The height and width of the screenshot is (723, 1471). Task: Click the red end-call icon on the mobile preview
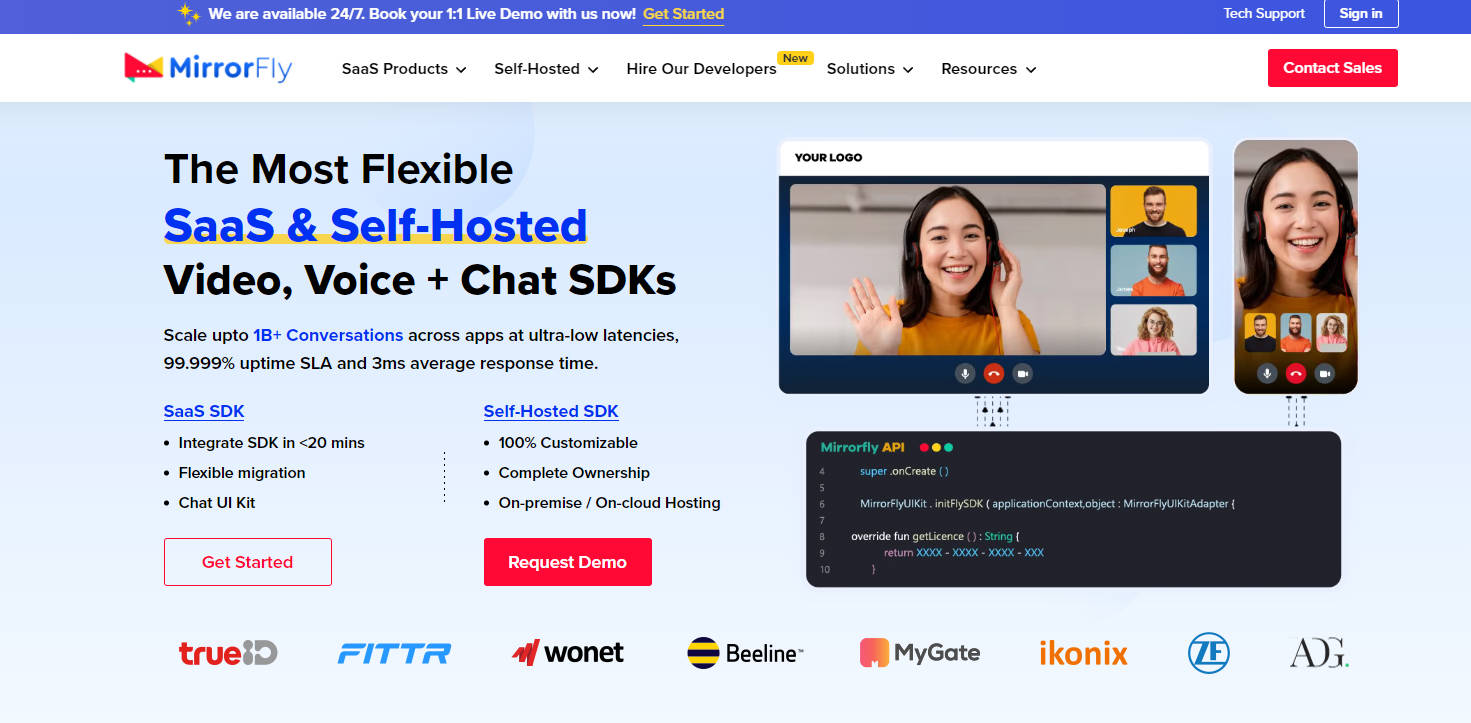1296,373
